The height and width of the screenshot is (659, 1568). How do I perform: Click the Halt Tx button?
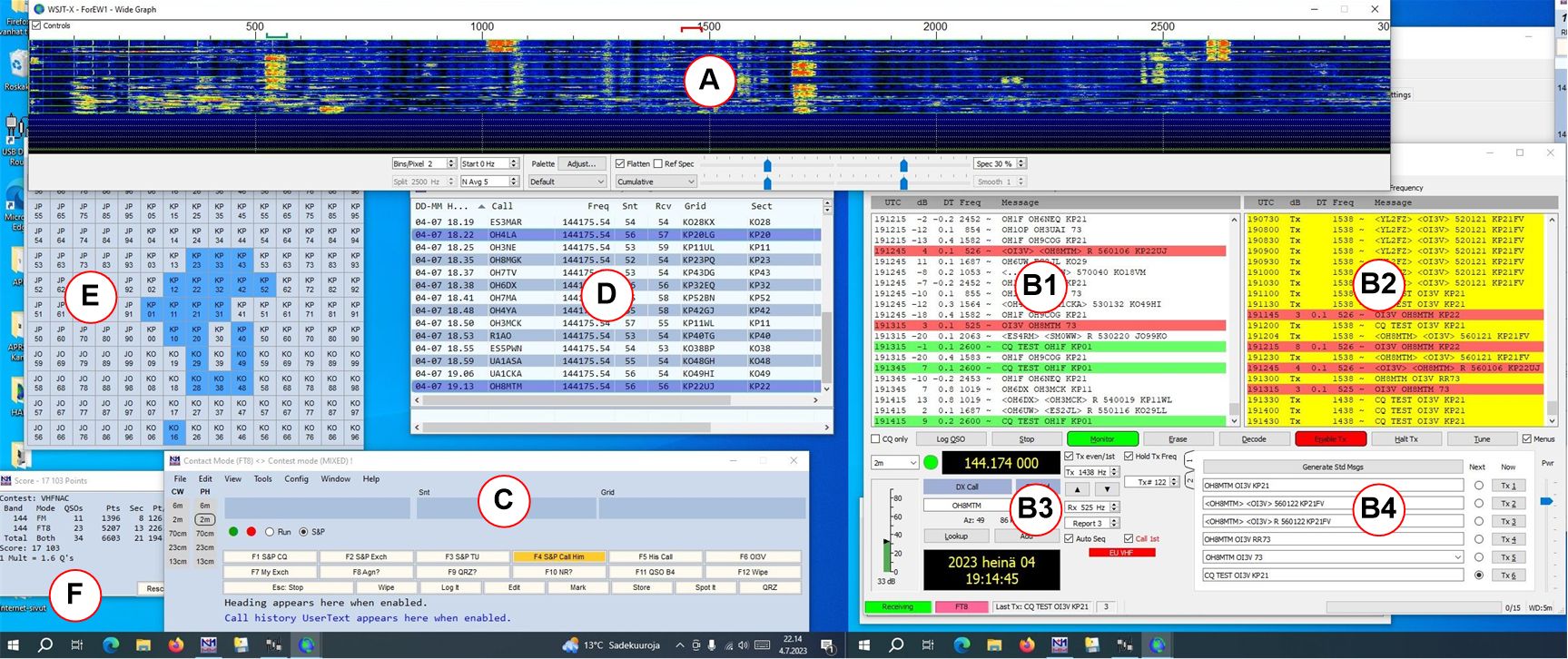pos(1405,439)
